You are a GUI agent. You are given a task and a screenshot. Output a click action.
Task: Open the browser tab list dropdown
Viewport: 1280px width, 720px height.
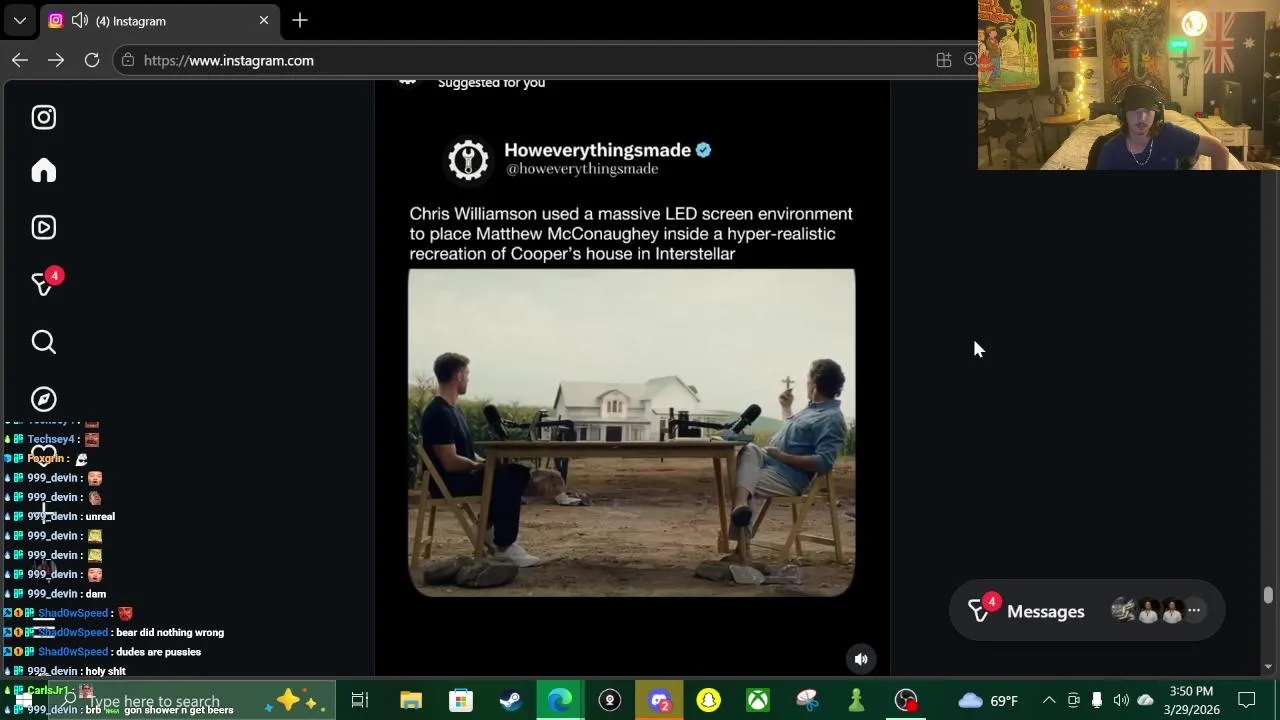coord(19,20)
